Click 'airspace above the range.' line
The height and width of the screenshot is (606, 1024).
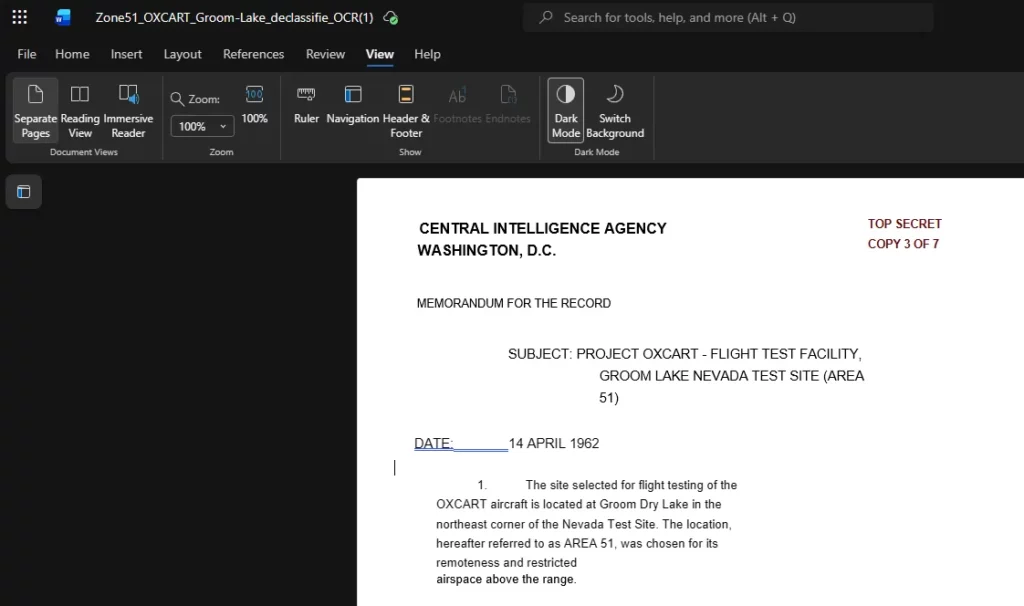point(506,579)
